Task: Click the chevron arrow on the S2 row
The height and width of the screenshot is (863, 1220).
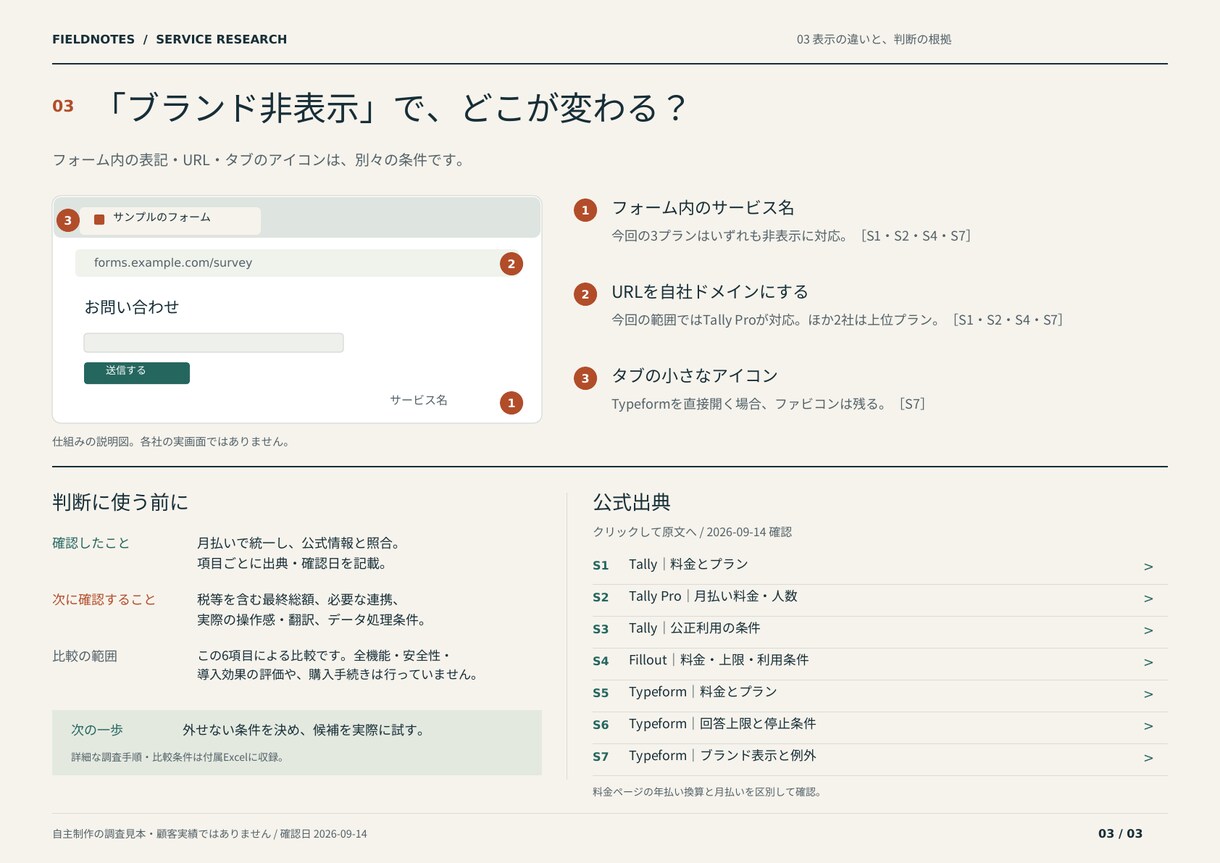Action: tap(1148, 598)
